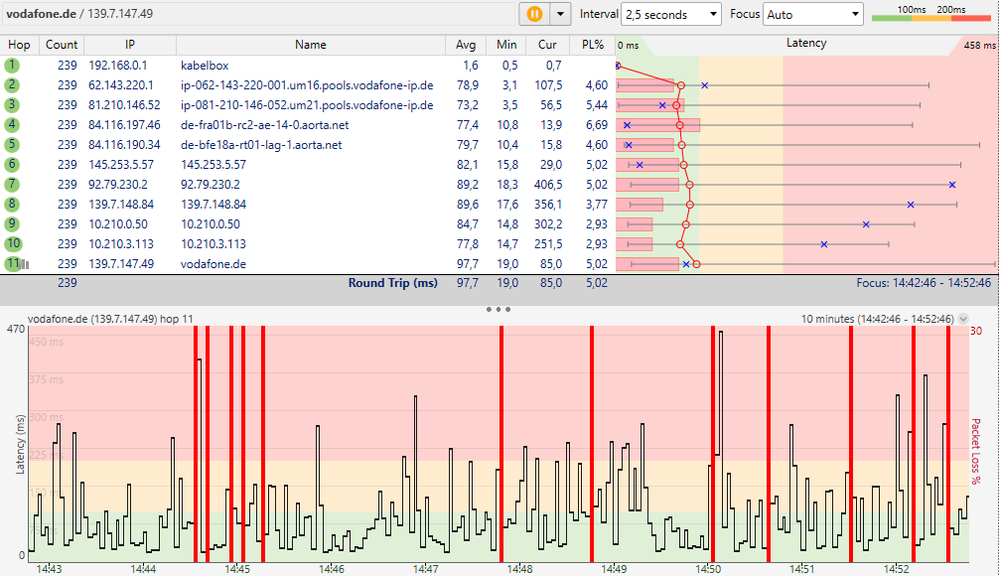Viewport: 999px width, 576px height.
Task: Click the 458 ms latency scale maximum label
Action: point(979,45)
